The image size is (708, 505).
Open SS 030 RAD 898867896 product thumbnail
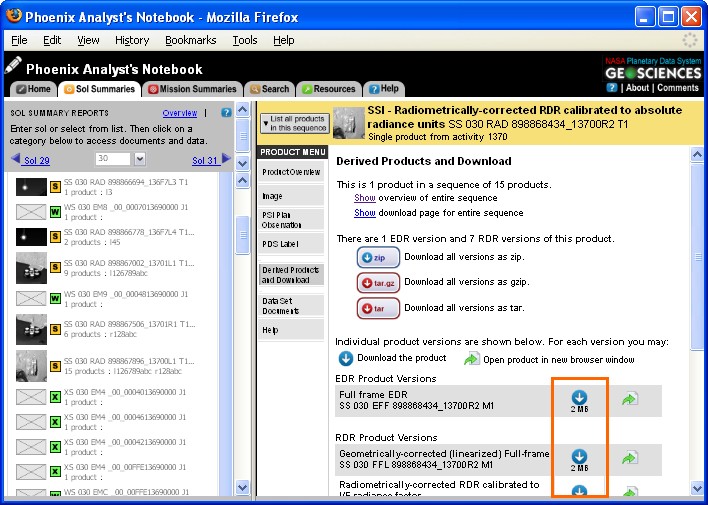[31, 365]
